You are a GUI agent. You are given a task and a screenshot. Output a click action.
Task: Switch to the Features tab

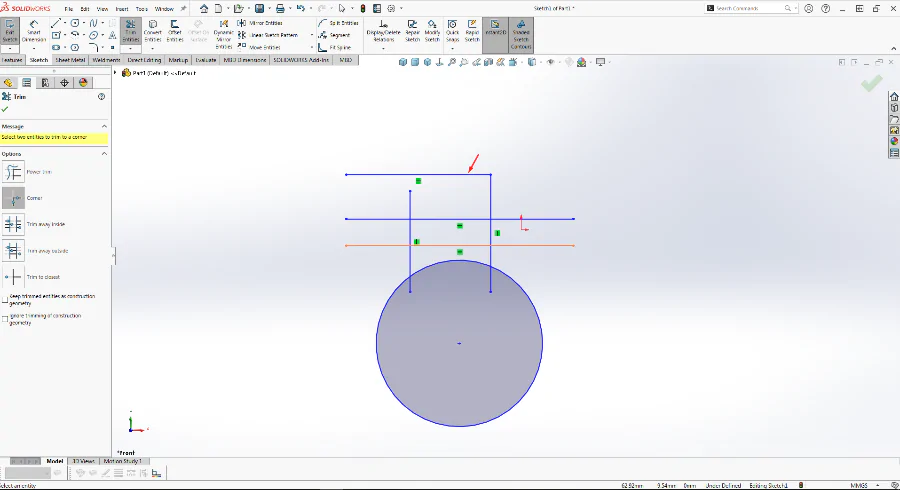coord(11,60)
